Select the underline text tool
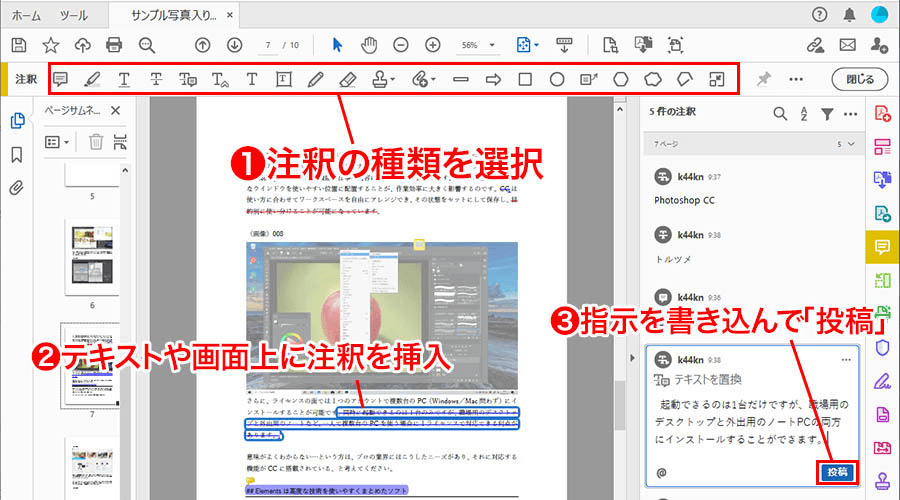The height and width of the screenshot is (500, 900). pos(124,79)
